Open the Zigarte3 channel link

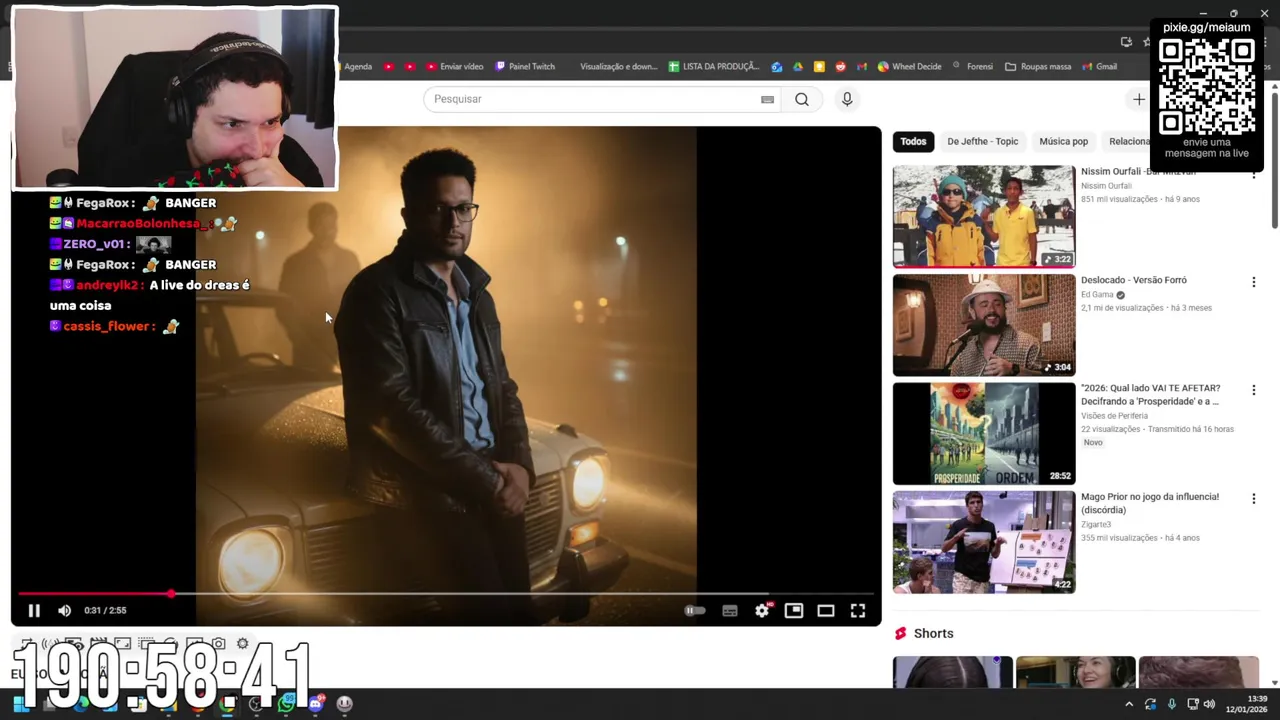point(1096,524)
